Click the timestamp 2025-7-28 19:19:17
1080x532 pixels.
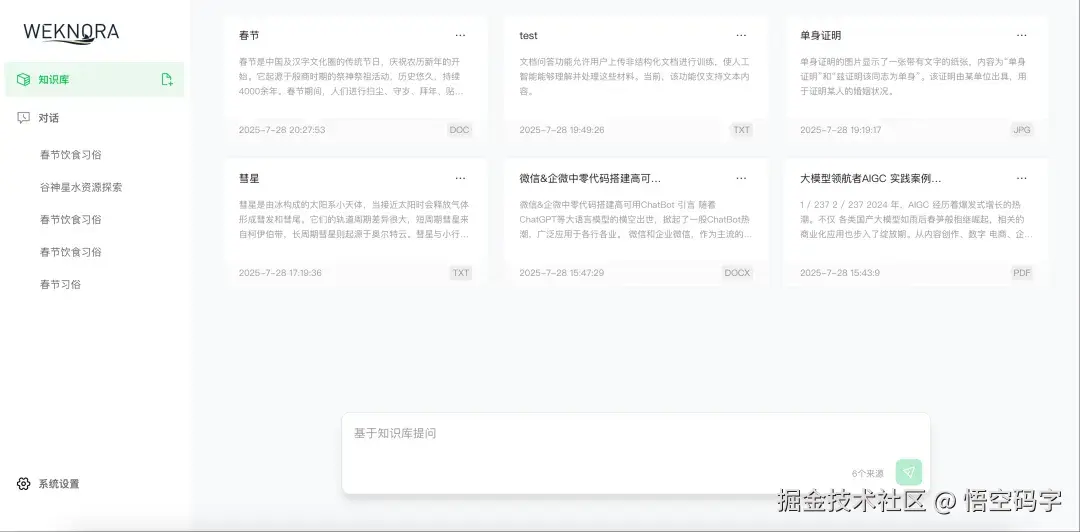(x=840, y=130)
